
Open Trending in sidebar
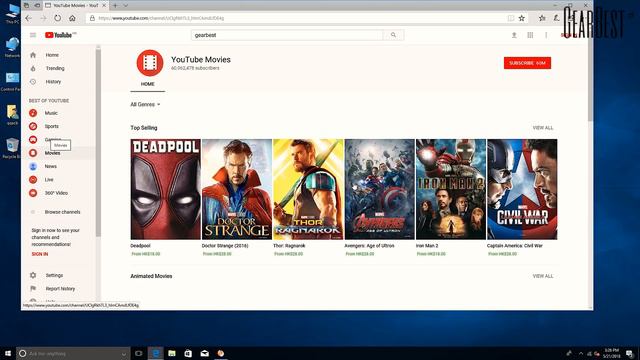coord(55,69)
